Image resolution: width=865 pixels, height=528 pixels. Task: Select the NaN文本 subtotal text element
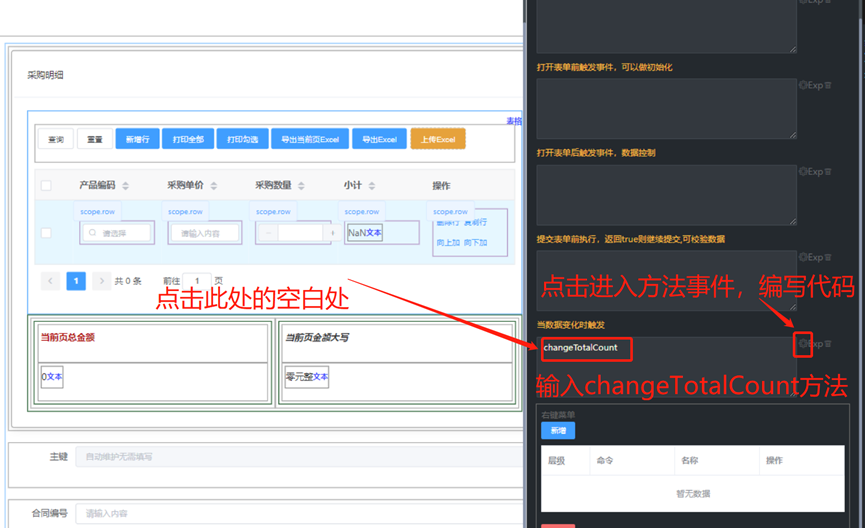365,233
